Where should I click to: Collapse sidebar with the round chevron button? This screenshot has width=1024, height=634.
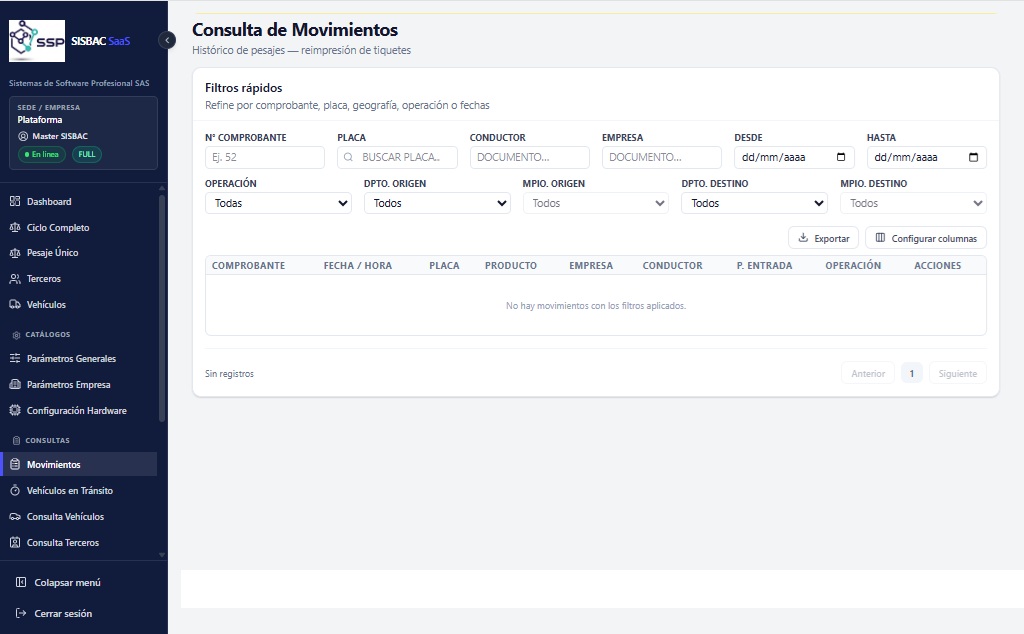167,40
